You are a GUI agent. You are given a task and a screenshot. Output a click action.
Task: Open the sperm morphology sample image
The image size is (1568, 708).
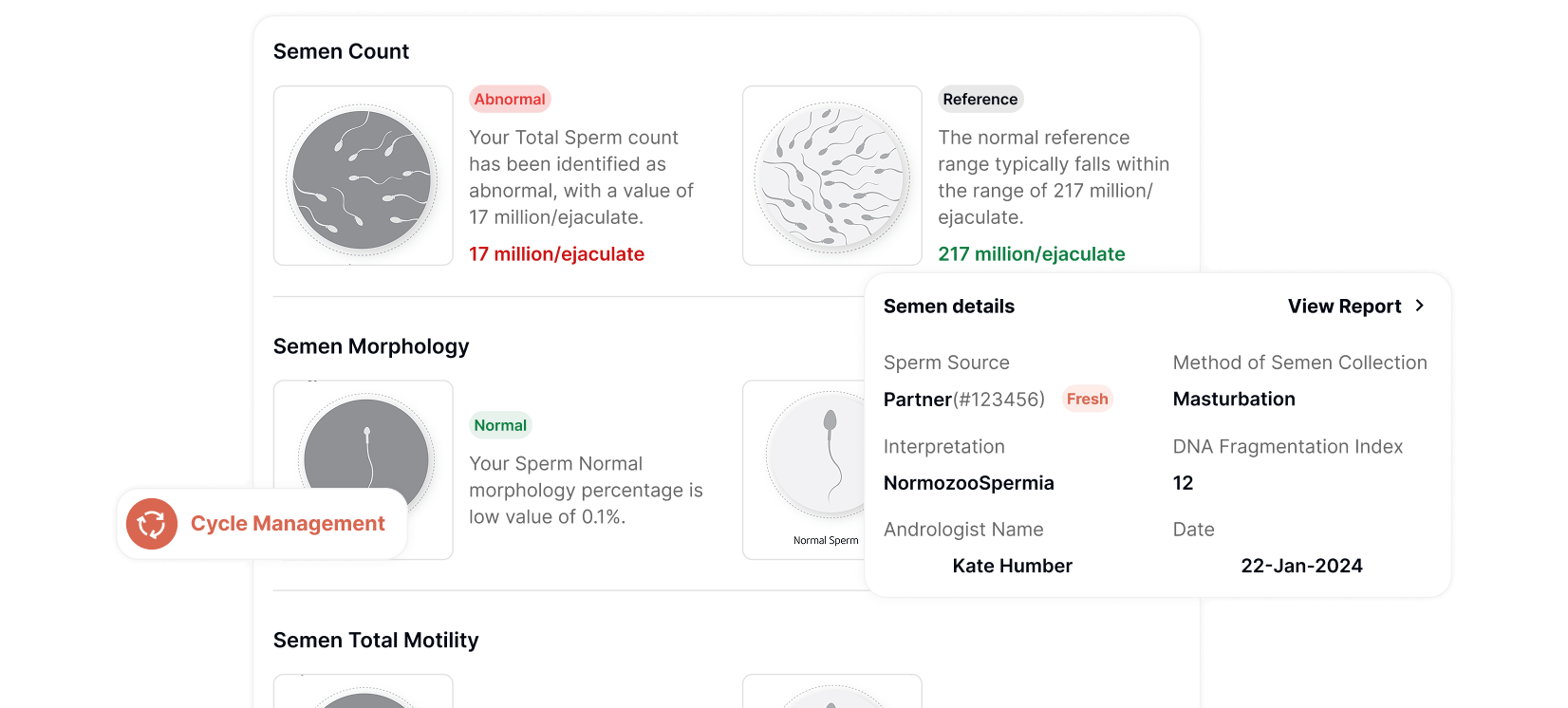coord(366,446)
